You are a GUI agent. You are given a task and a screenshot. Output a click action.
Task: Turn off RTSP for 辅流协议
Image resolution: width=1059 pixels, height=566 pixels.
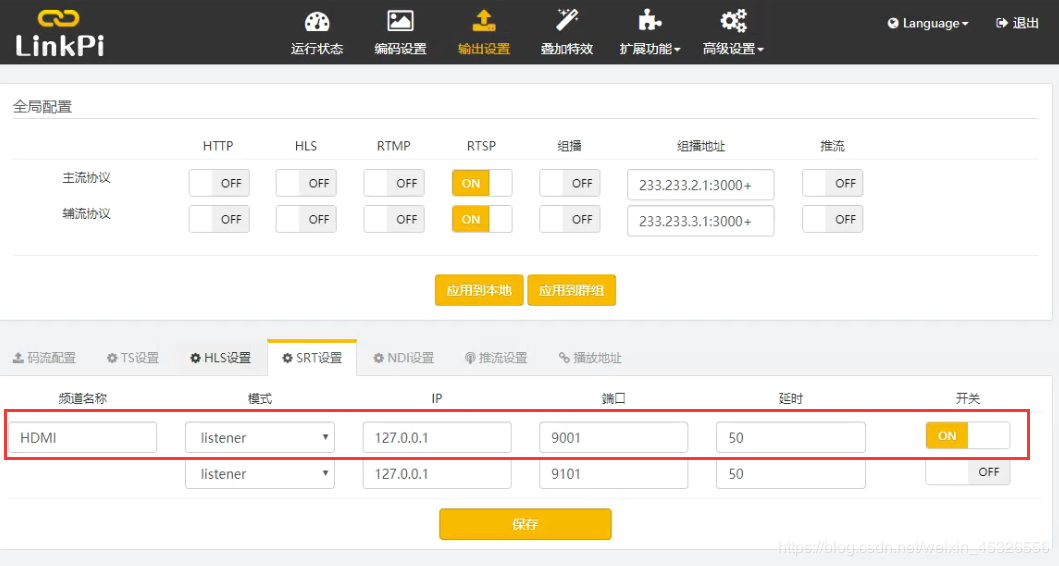[482, 219]
